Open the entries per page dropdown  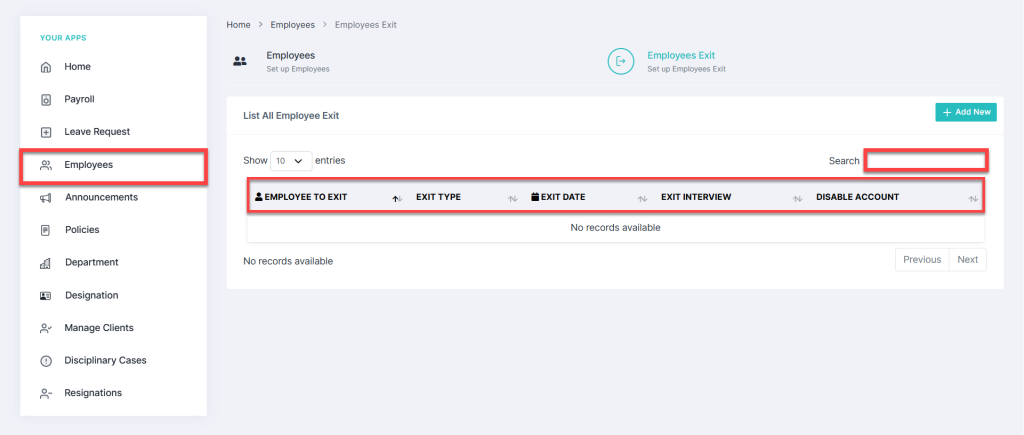point(289,160)
